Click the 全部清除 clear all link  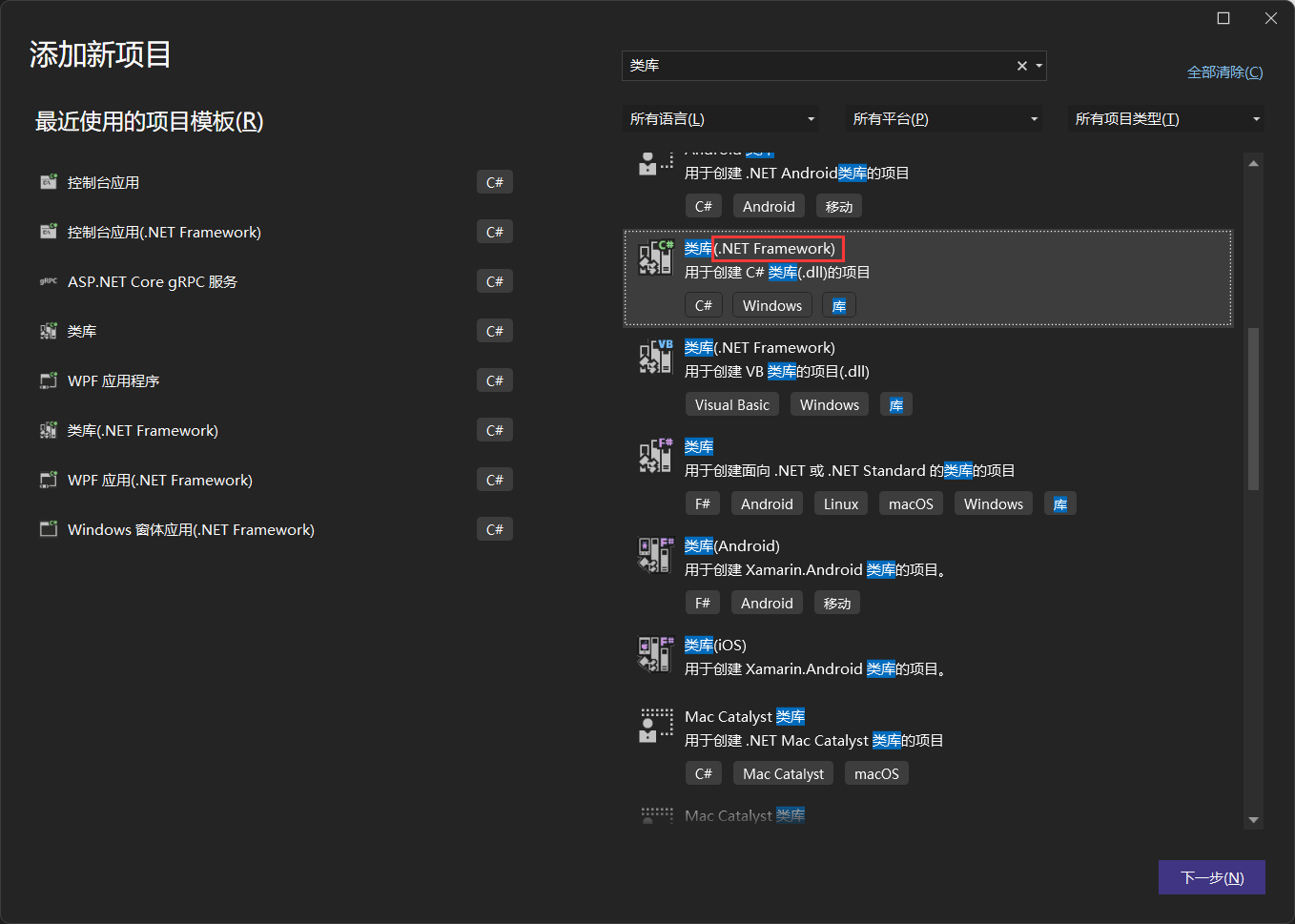1224,72
